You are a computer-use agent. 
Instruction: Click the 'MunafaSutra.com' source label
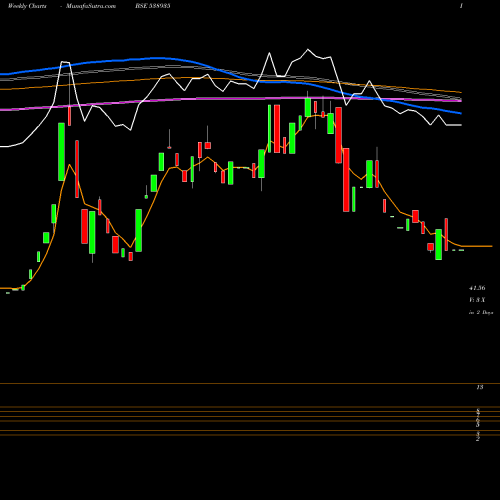click(91, 6)
